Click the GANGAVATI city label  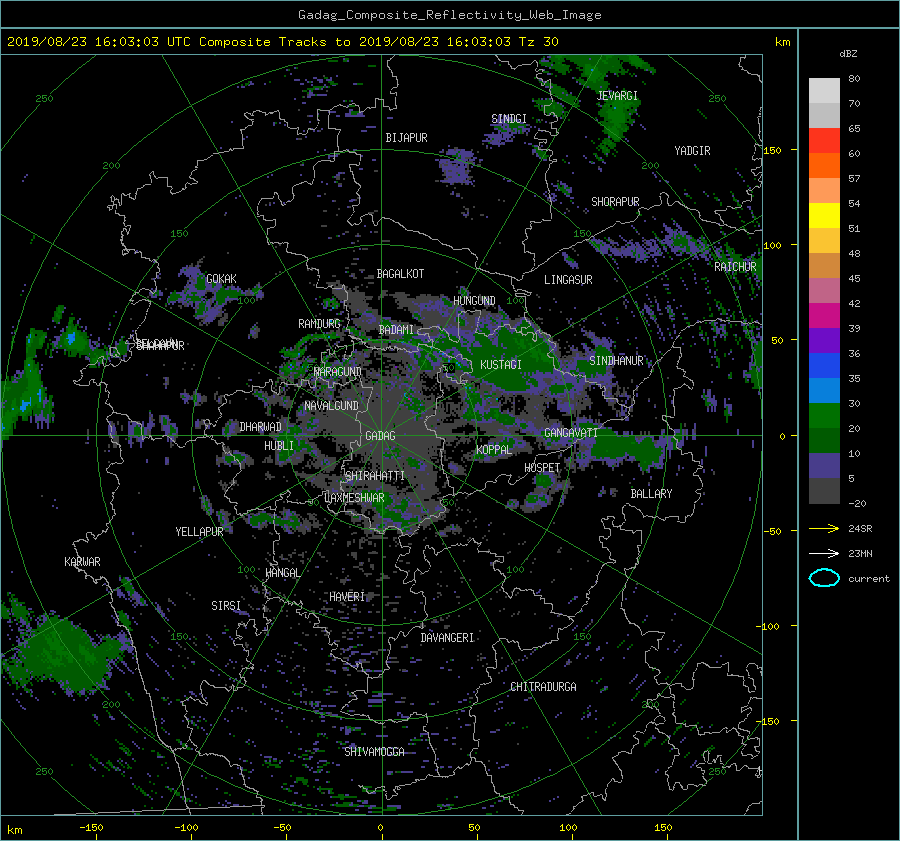click(x=571, y=433)
